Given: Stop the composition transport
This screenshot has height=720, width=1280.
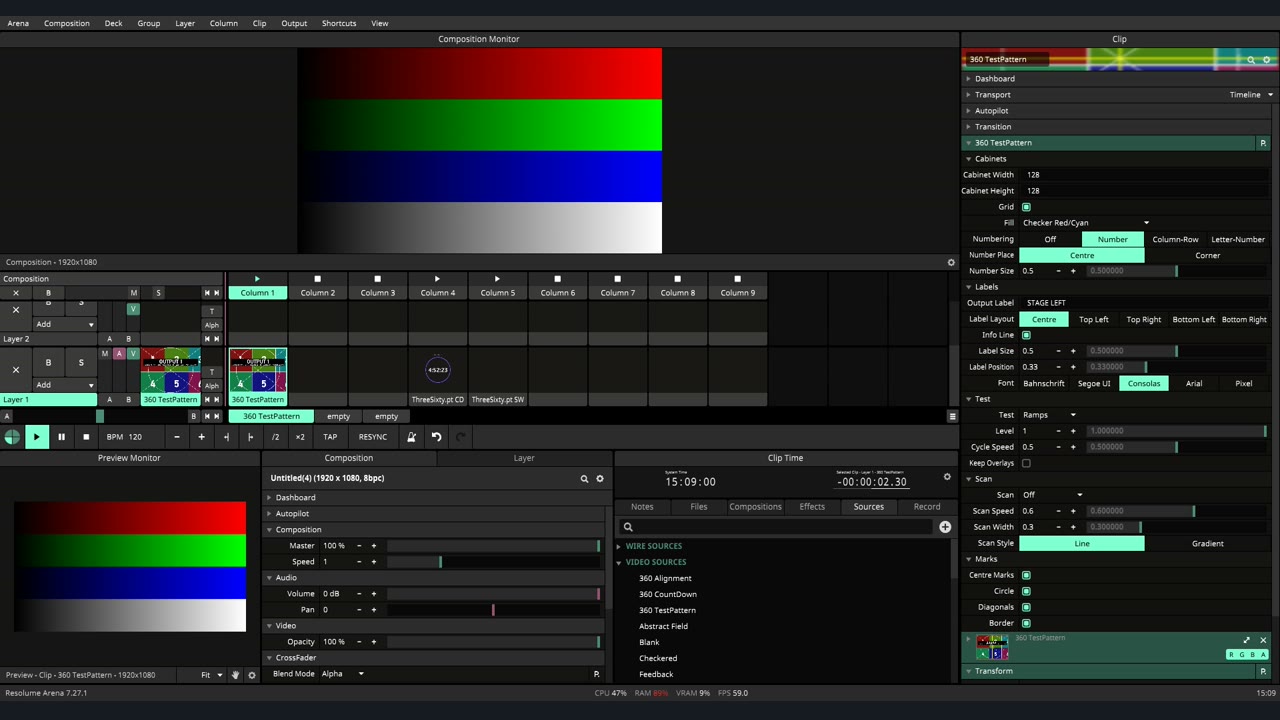Looking at the screenshot, I should point(86,437).
